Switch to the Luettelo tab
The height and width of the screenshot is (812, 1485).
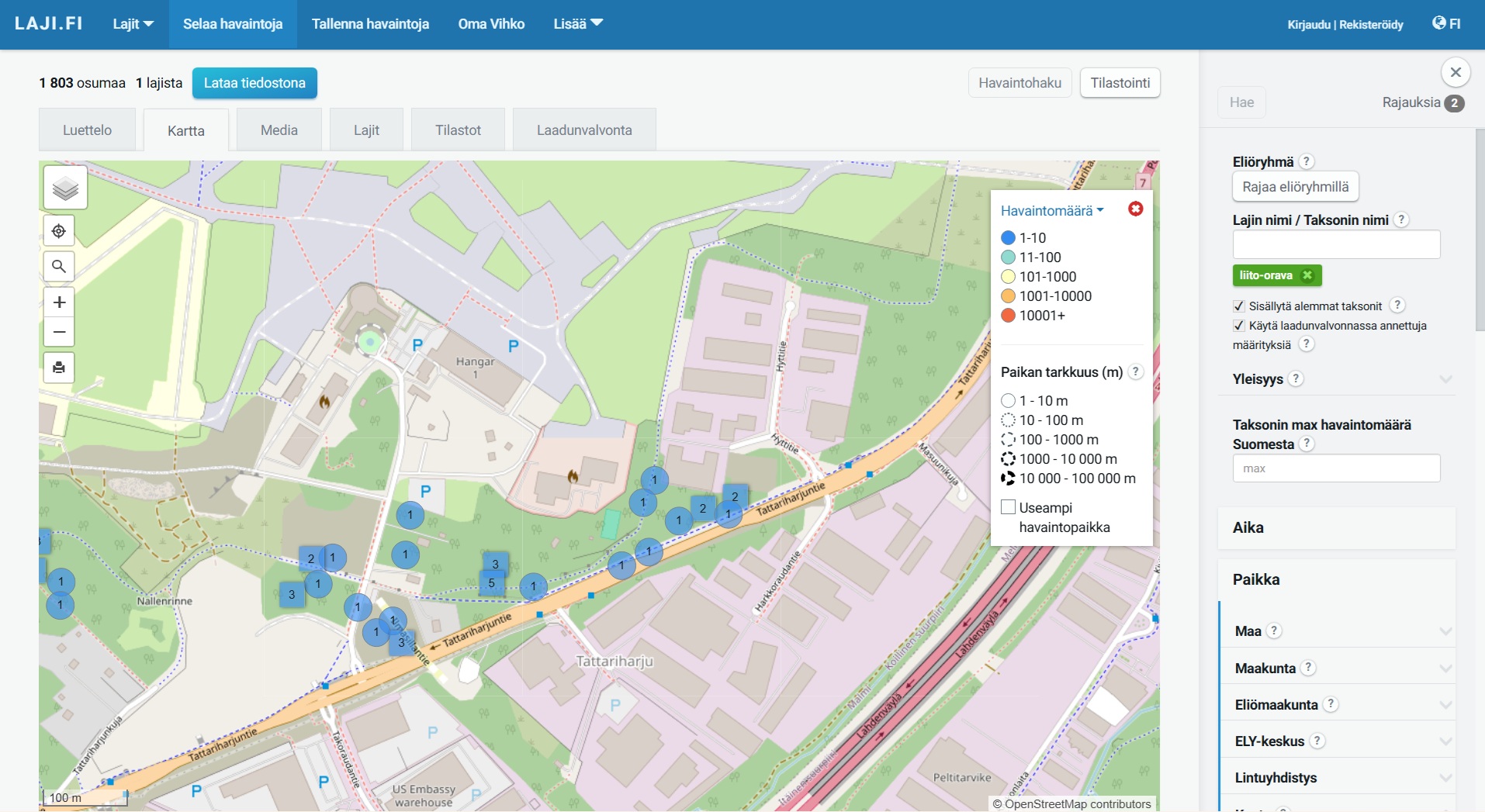[x=87, y=130]
